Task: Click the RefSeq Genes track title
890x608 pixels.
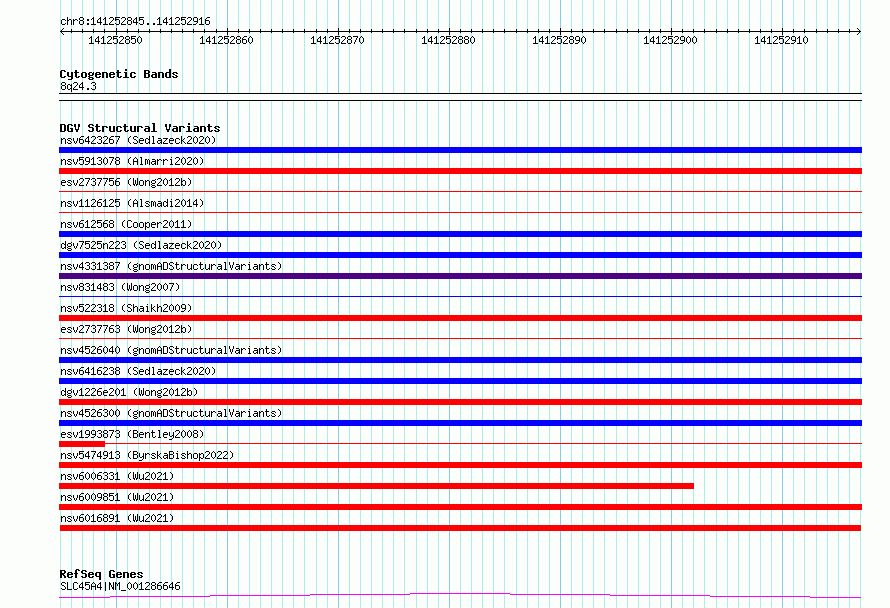Action: (x=101, y=575)
